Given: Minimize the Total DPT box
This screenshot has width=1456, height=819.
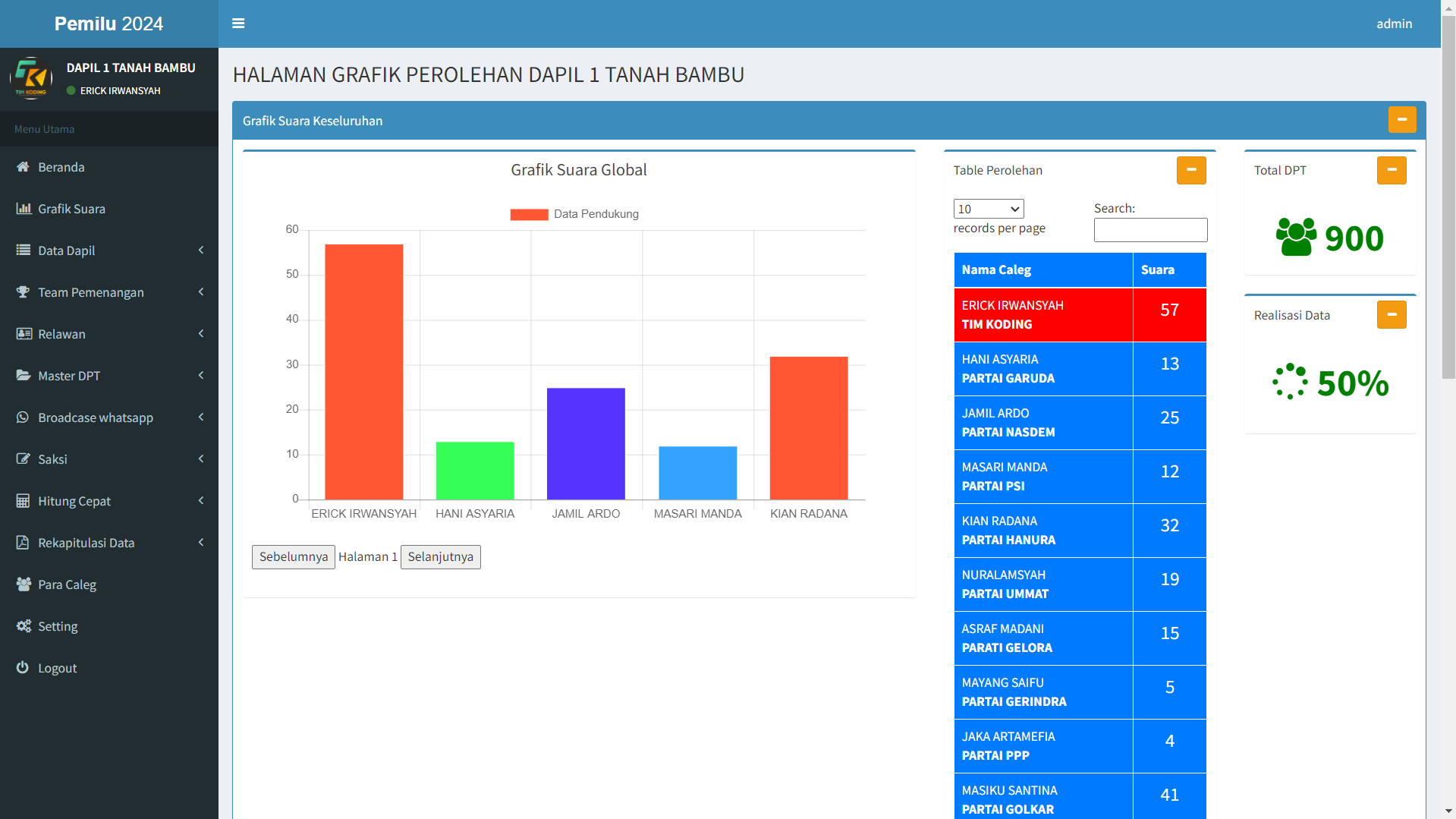Looking at the screenshot, I should pos(1391,170).
